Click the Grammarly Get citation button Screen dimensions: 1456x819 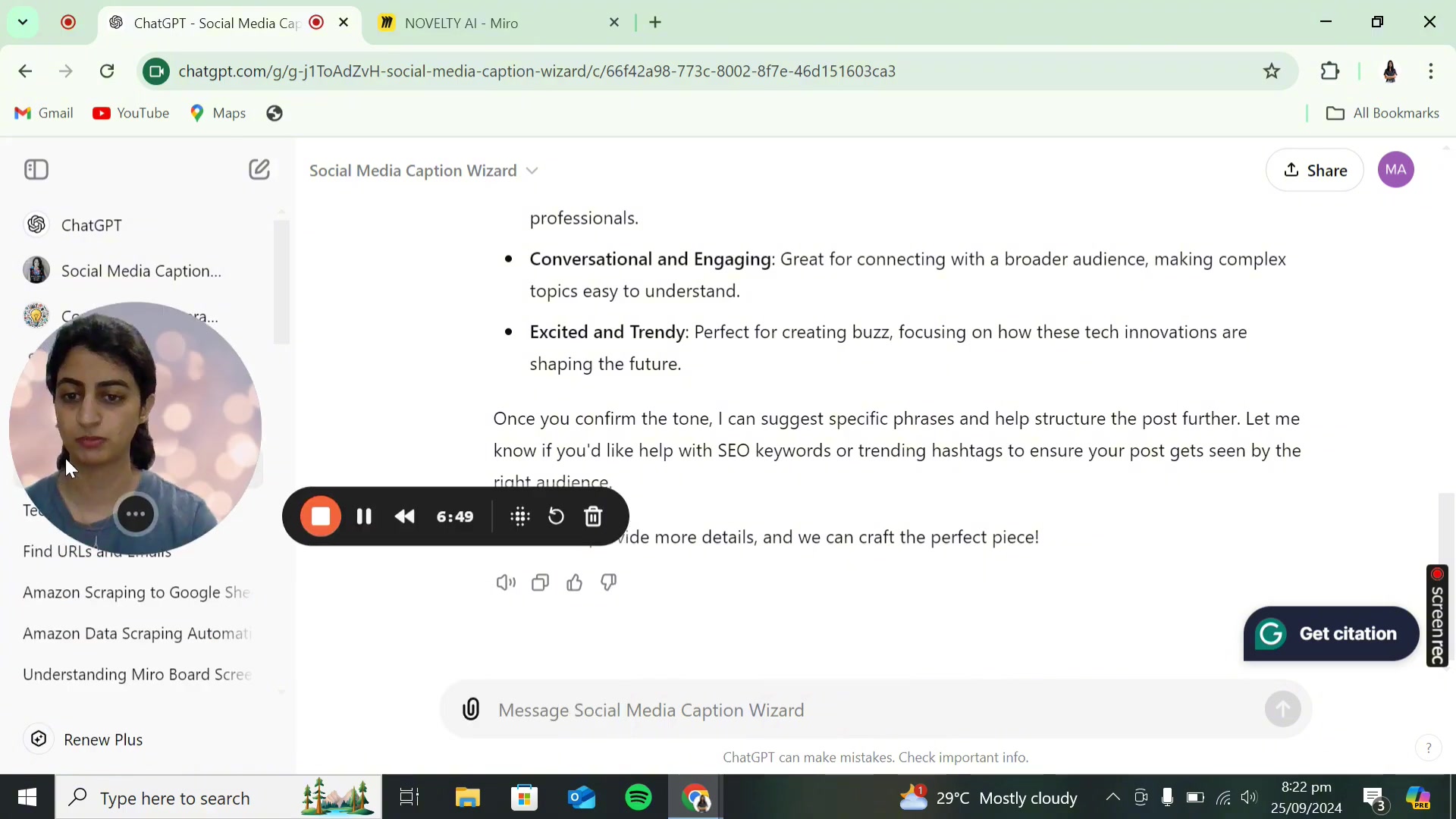pyautogui.click(x=1331, y=633)
